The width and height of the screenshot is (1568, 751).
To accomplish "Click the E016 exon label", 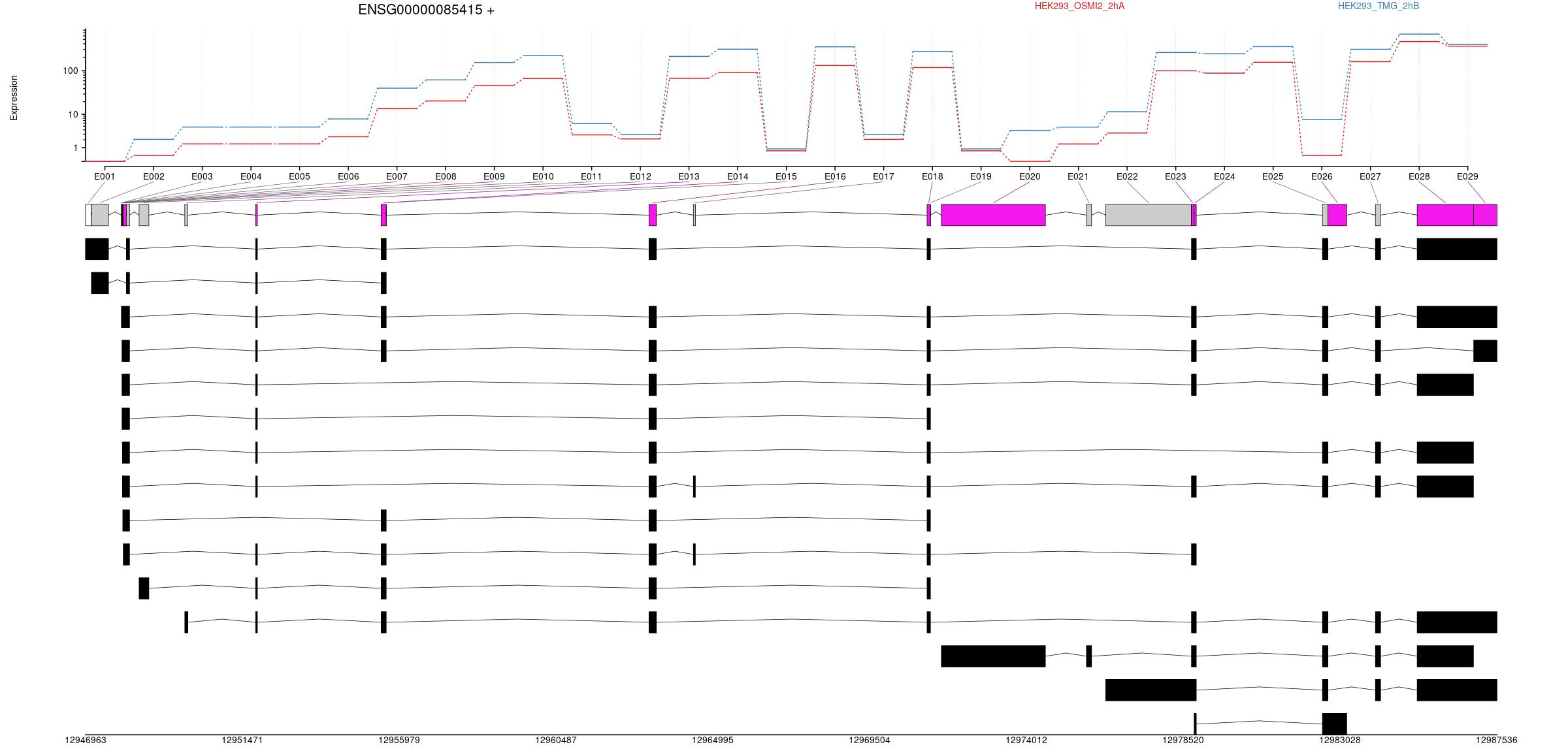I will pyautogui.click(x=835, y=176).
